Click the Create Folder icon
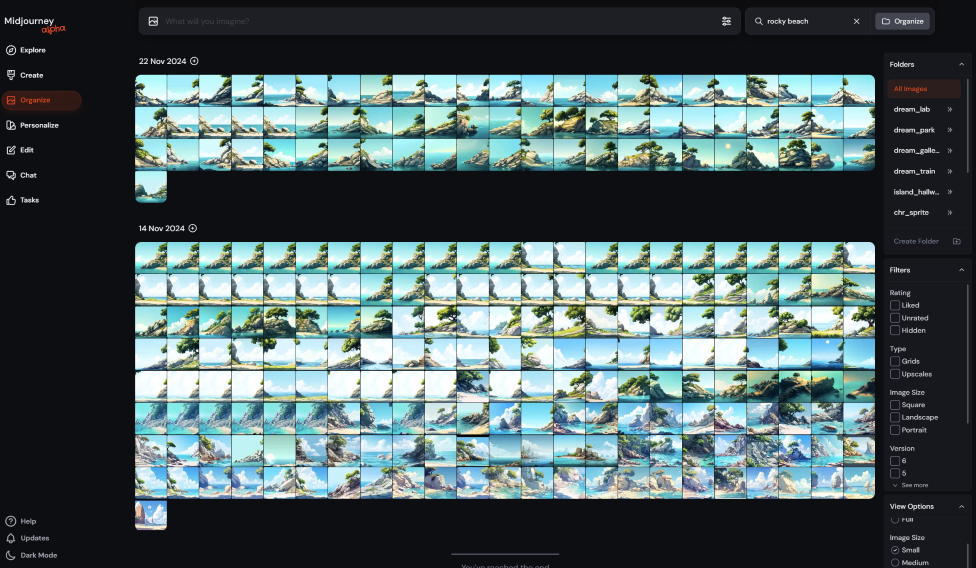 click(x=956, y=241)
